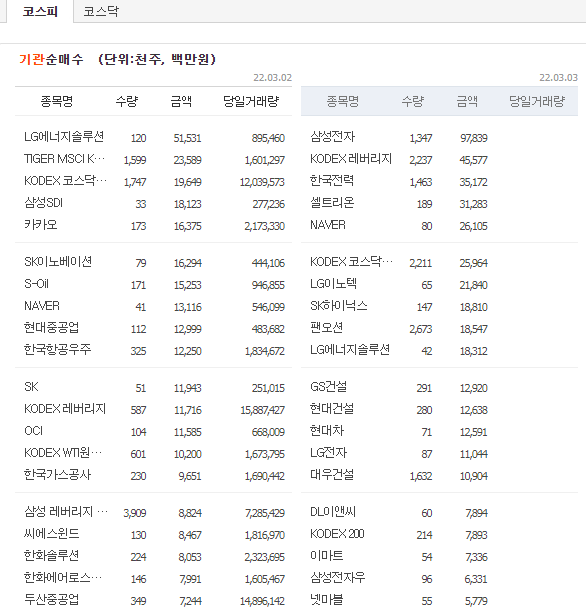586x616 pixels.
Task: Open the DL이앤씨 stock link
Action: 333,512
